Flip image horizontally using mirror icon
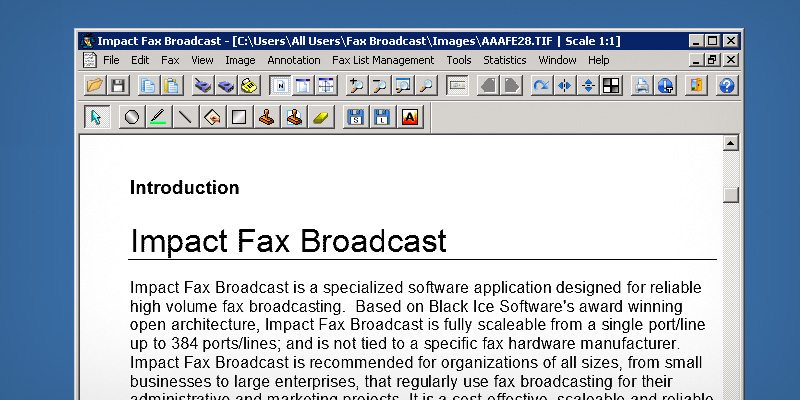The width and height of the screenshot is (800, 400). [565, 86]
